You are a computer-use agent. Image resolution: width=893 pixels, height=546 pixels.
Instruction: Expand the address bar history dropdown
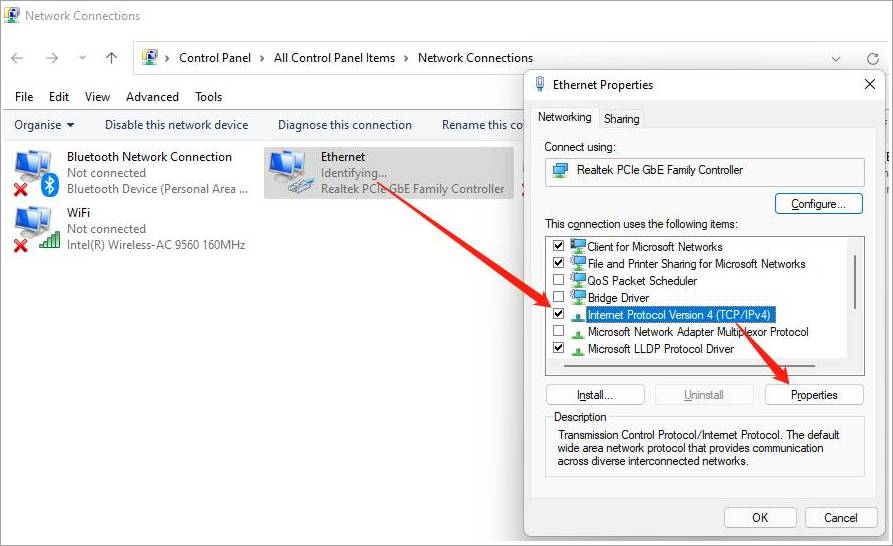pos(835,59)
